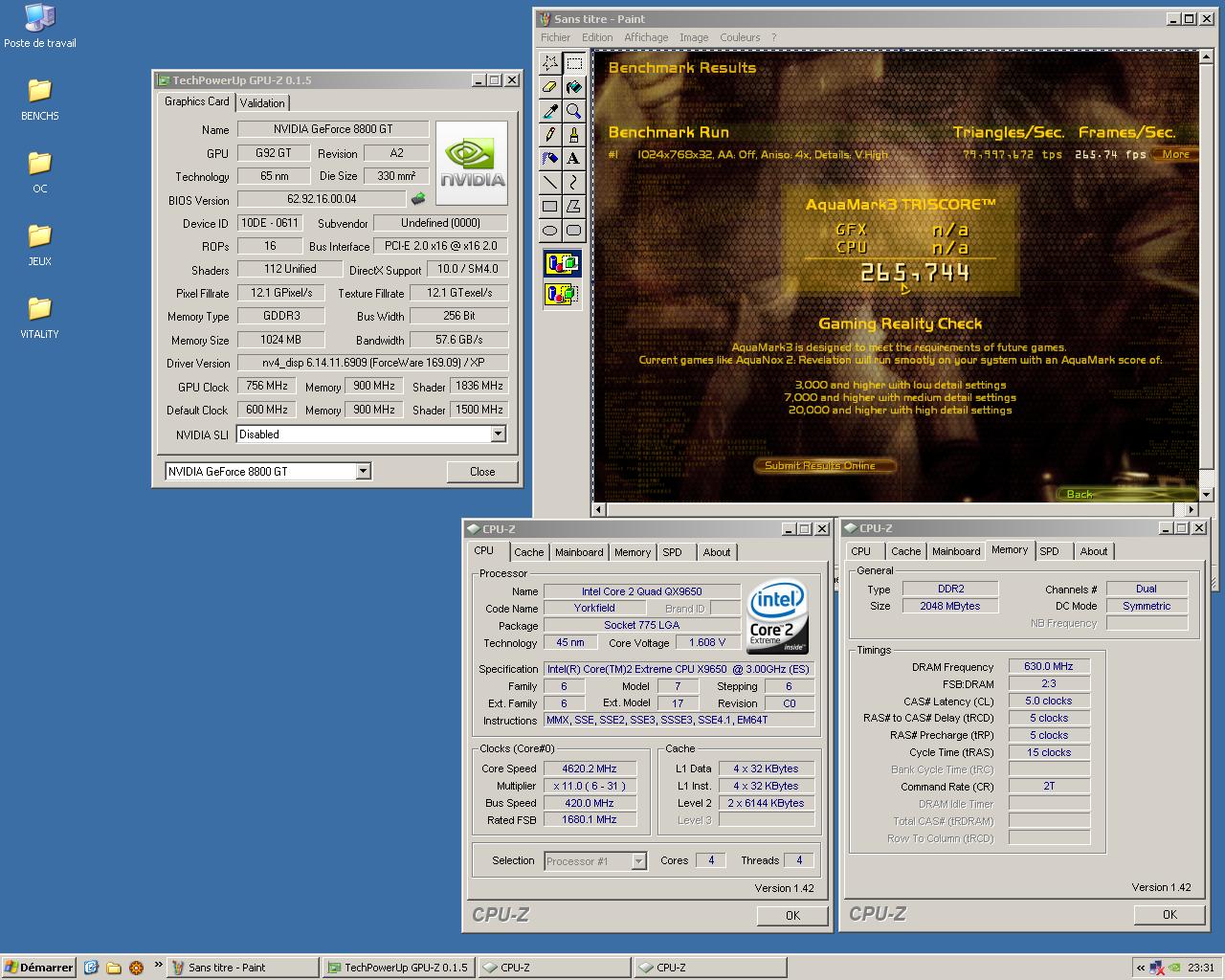The image size is (1225, 980).
Task: Open the Fichier menu in Paint
Action: [x=555, y=37]
